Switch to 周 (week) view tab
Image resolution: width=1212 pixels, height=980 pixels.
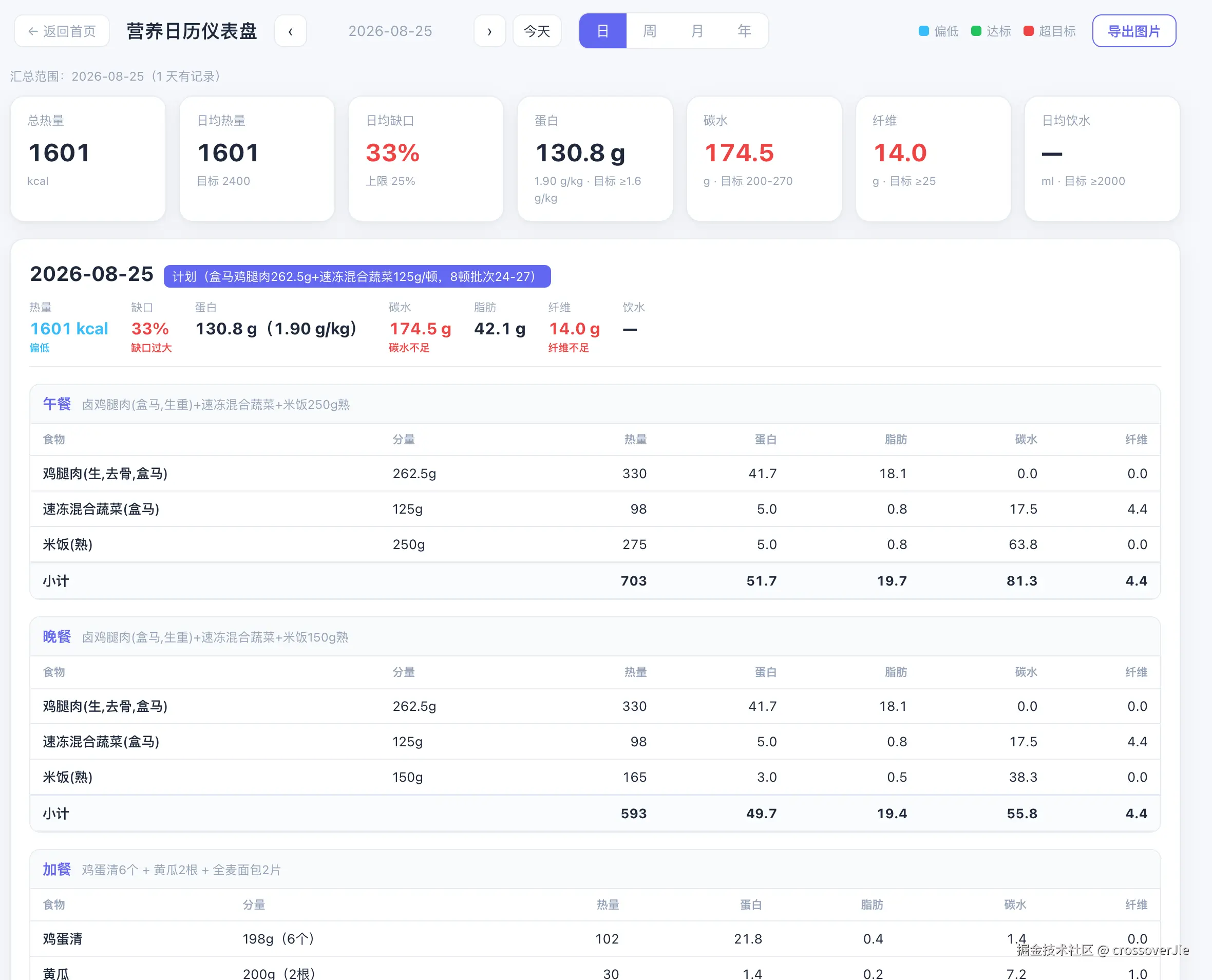650,31
